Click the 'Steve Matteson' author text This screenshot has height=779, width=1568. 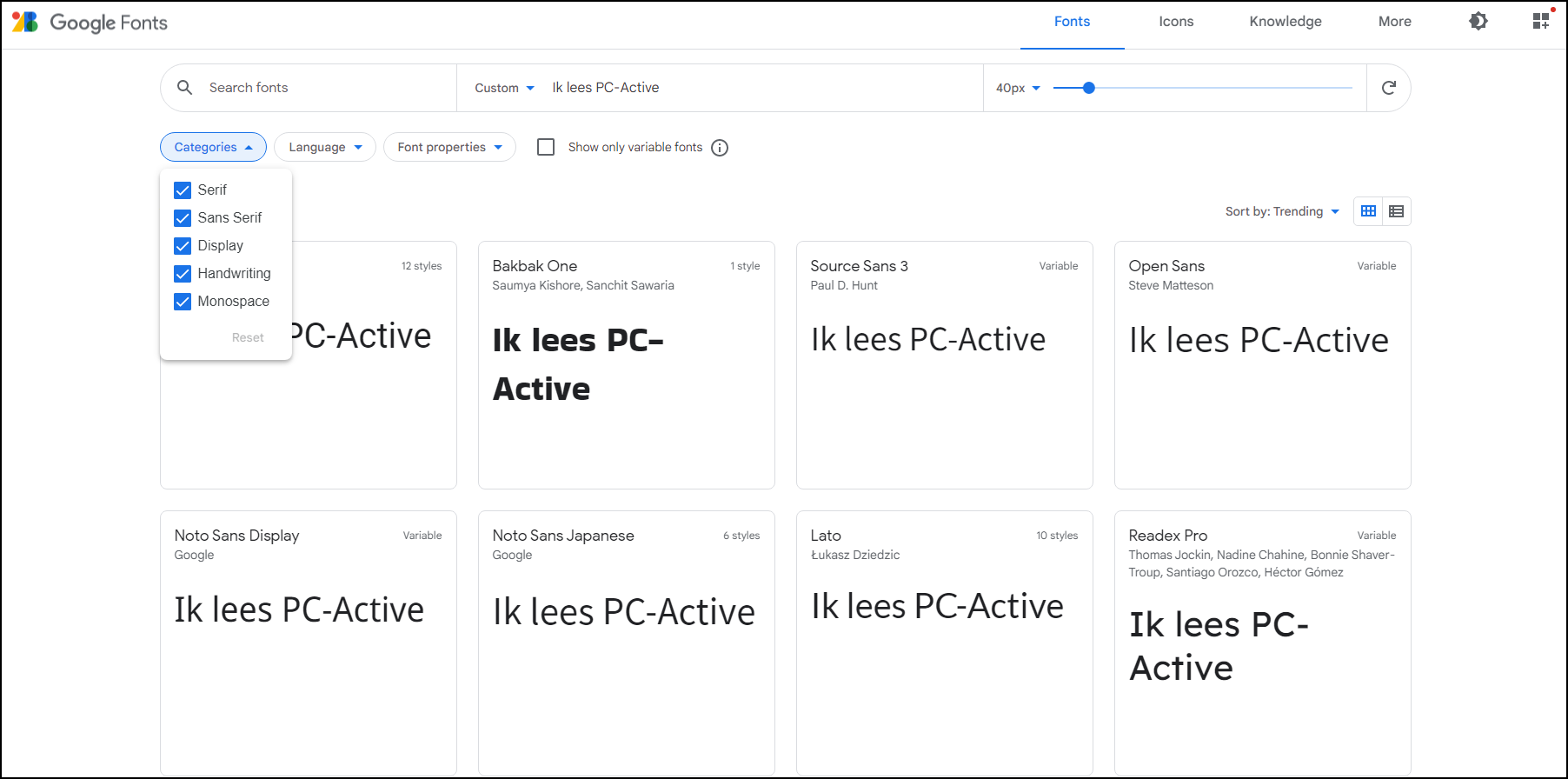[x=1171, y=285]
